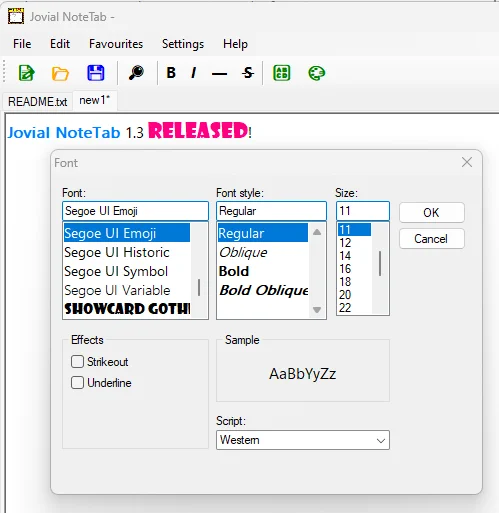Click the blue Jovial NoteTab heading text
The width and height of the screenshot is (499, 513).
click(x=64, y=132)
